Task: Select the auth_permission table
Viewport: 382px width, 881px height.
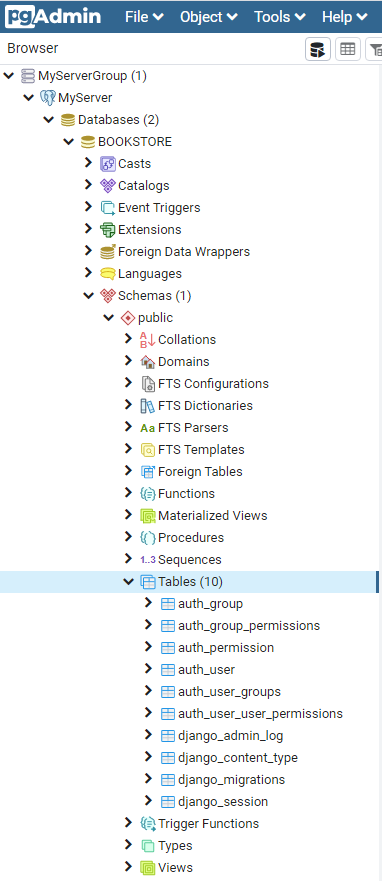Action: (226, 648)
